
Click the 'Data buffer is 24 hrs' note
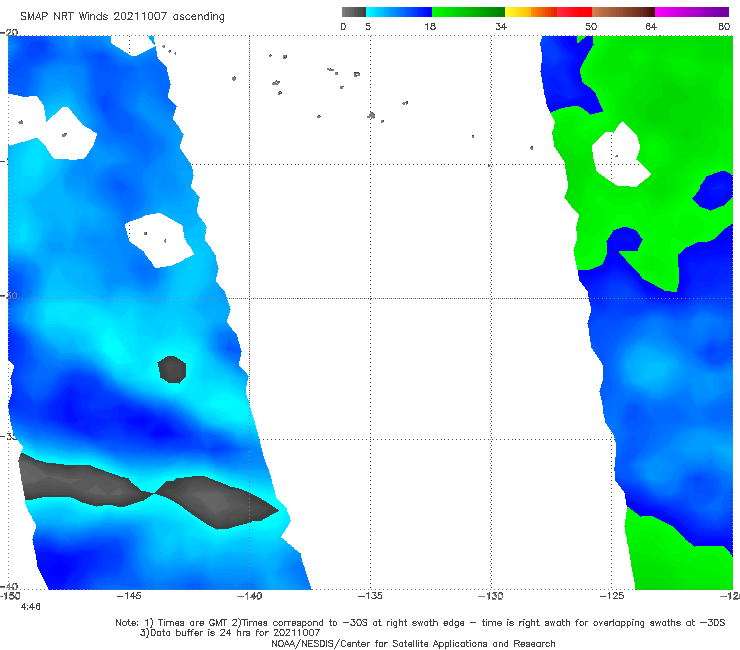click(230, 633)
